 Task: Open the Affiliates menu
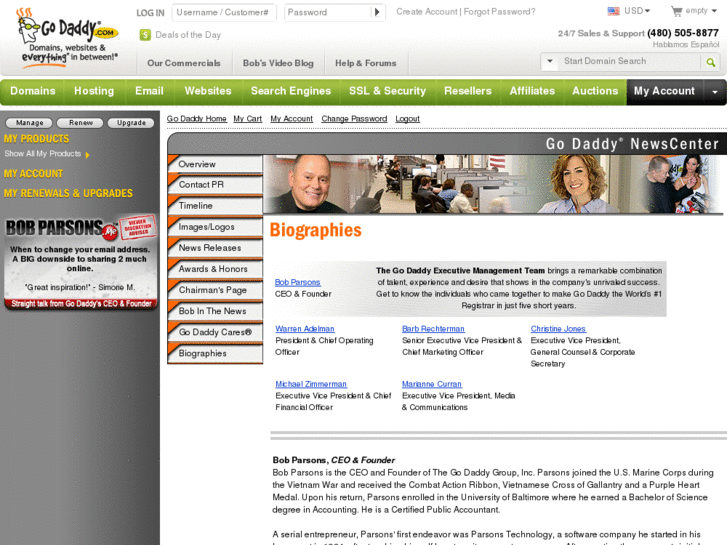click(x=532, y=91)
